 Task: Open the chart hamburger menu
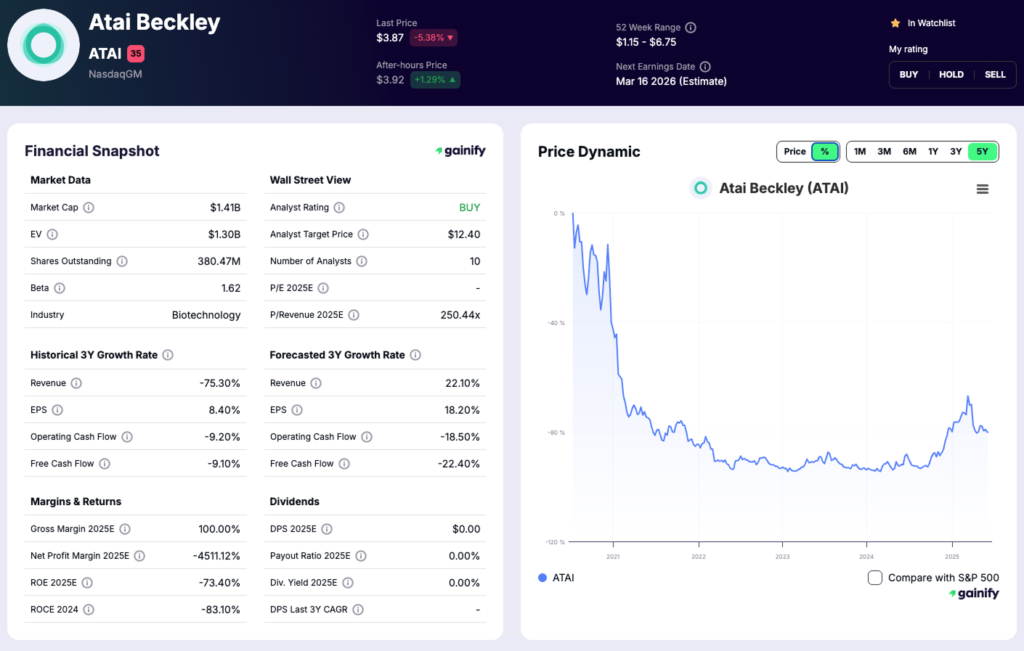pos(982,188)
